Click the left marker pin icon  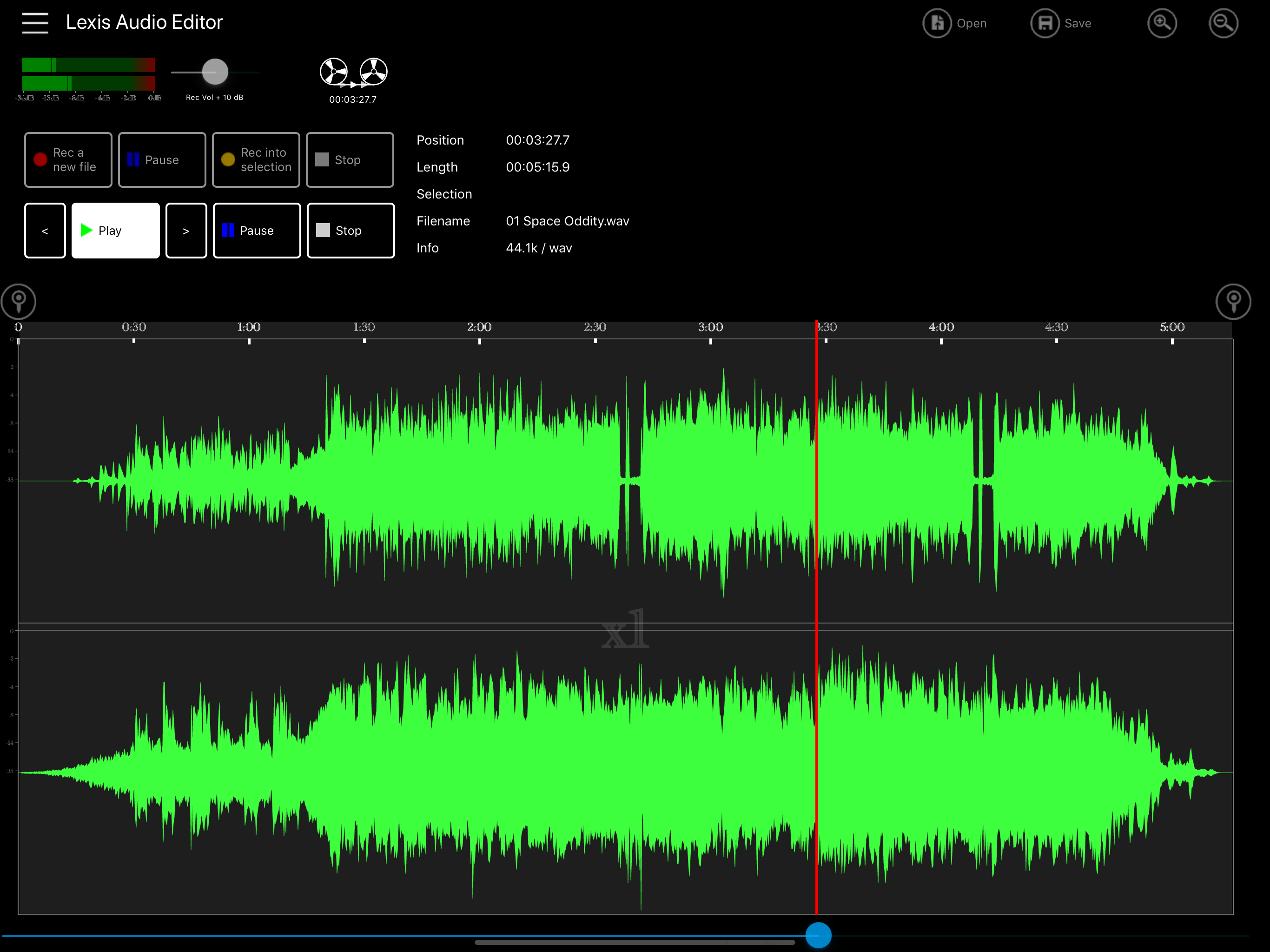[19, 301]
